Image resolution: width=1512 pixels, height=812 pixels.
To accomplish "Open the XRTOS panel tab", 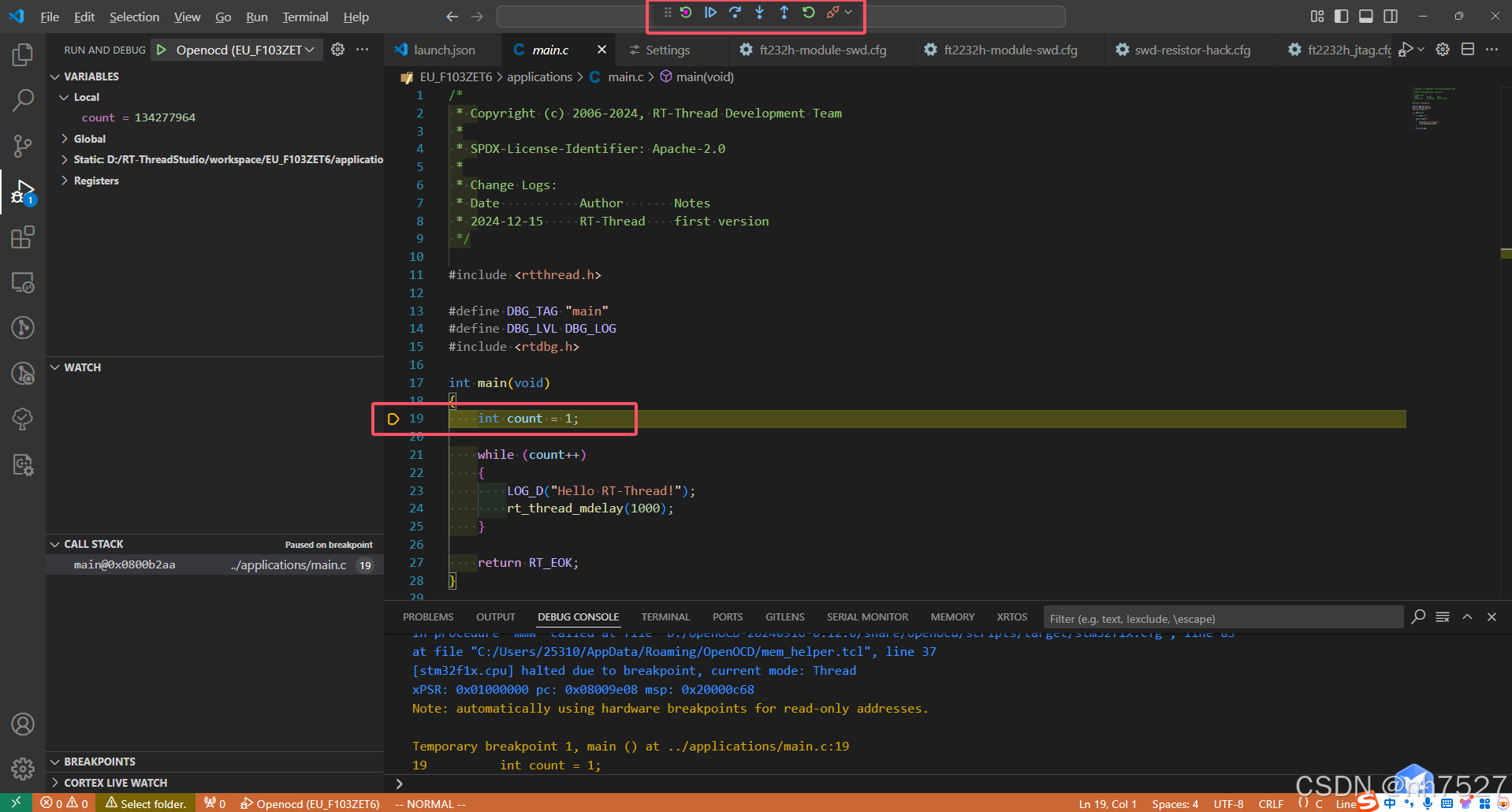I will click(1012, 616).
